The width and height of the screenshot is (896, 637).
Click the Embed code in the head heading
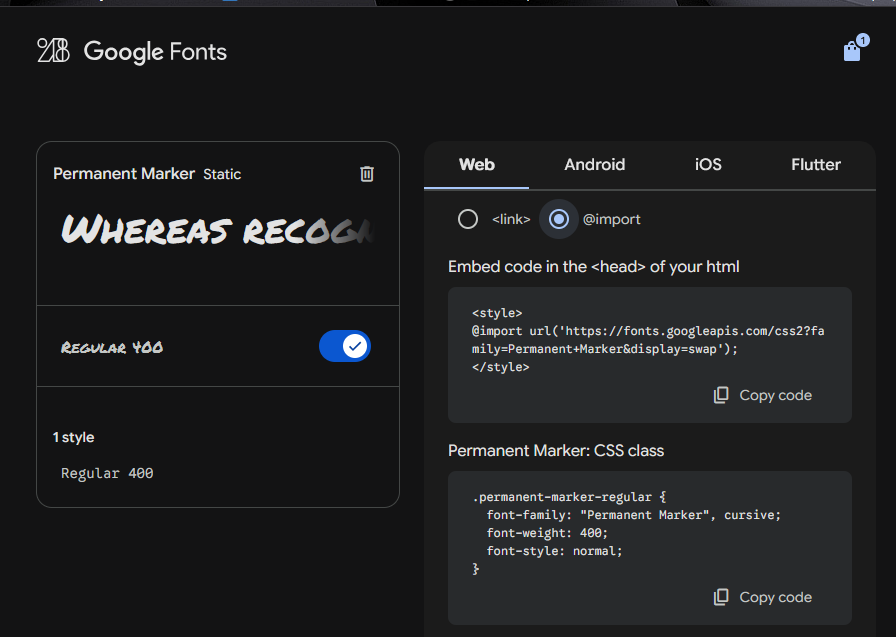point(594,267)
